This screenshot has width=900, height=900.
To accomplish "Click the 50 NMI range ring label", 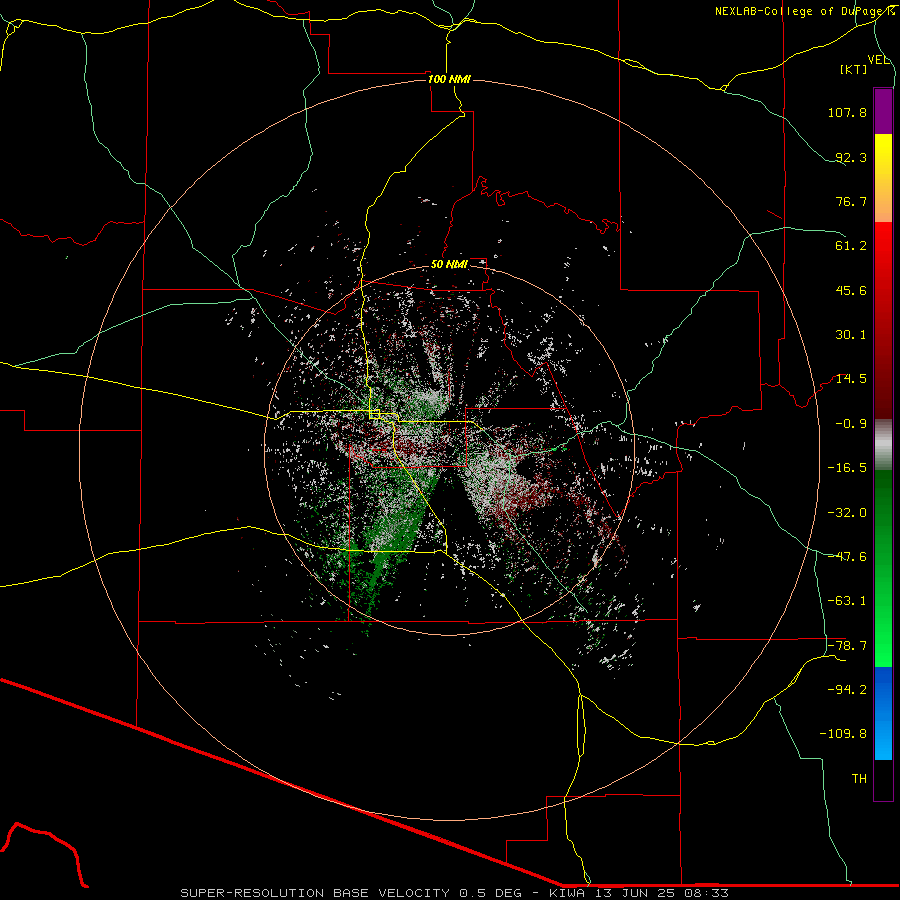I will pyautogui.click(x=449, y=265).
